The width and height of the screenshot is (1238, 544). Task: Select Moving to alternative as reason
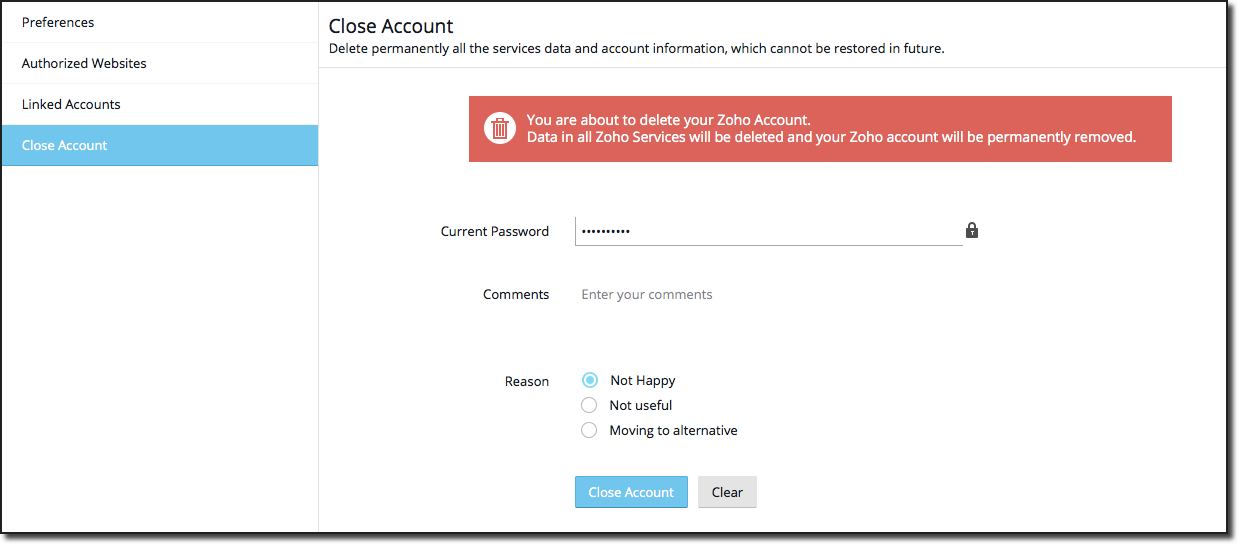coord(589,430)
